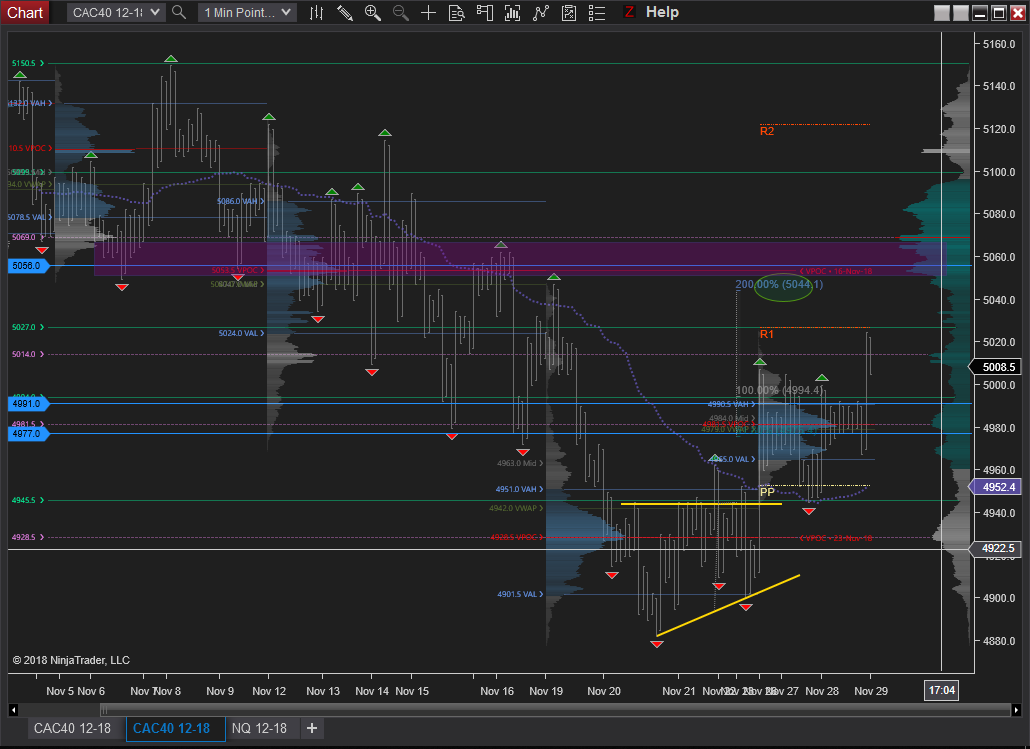Click the zoom in magnifier icon

pos(372,12)
